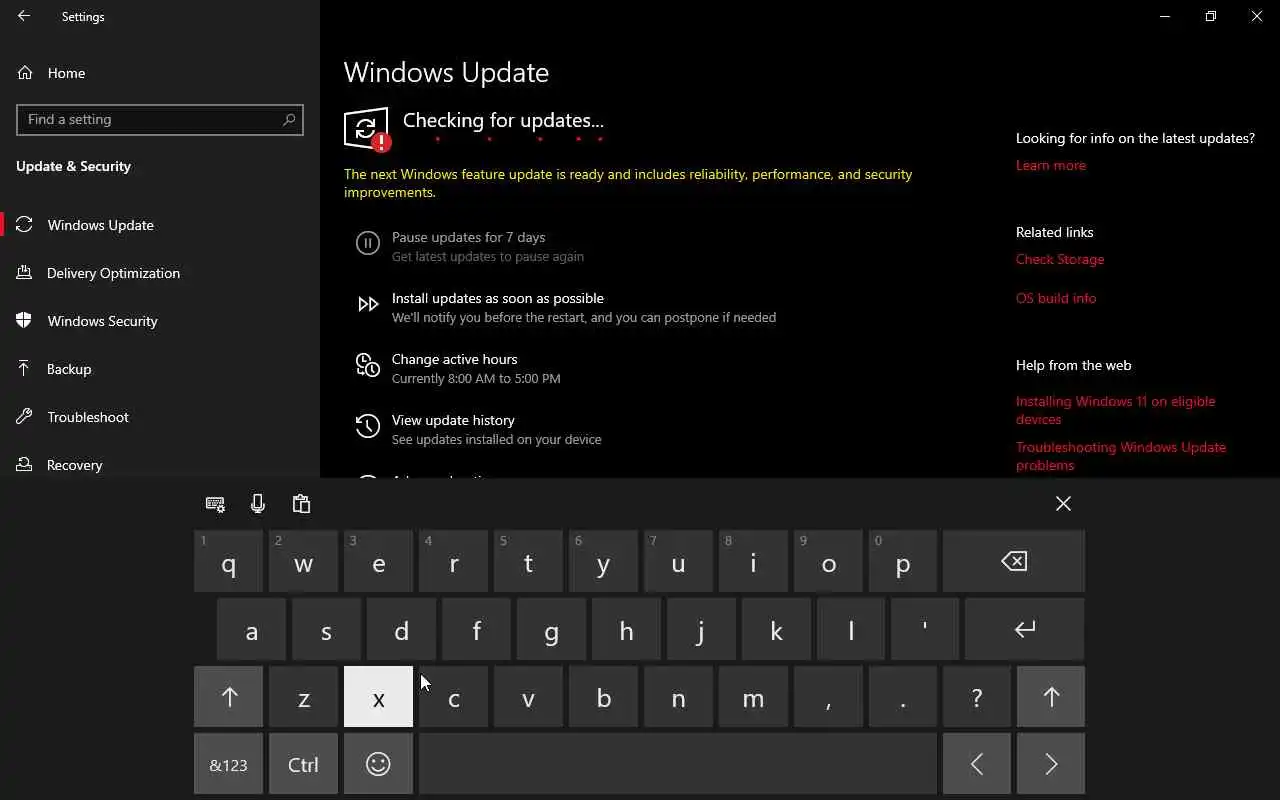
Task: Focus the Find a setting search box
Action: point(160,119)
